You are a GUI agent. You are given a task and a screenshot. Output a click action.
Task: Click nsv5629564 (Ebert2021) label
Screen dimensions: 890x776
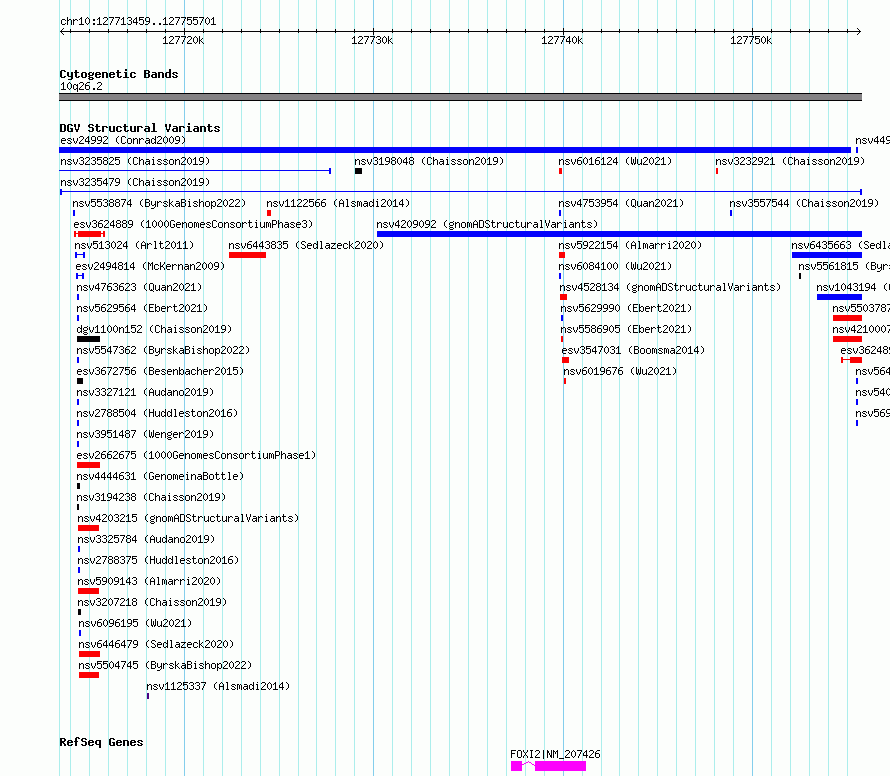point(142,308)
